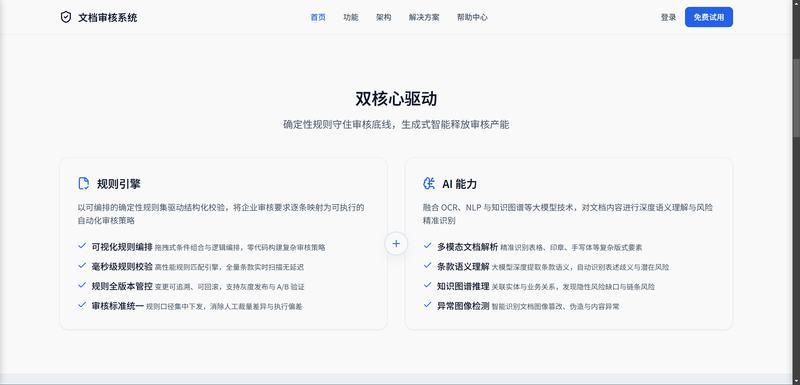Click the 规则引擎 document icon
800x385 pixels.
point(83,184)
